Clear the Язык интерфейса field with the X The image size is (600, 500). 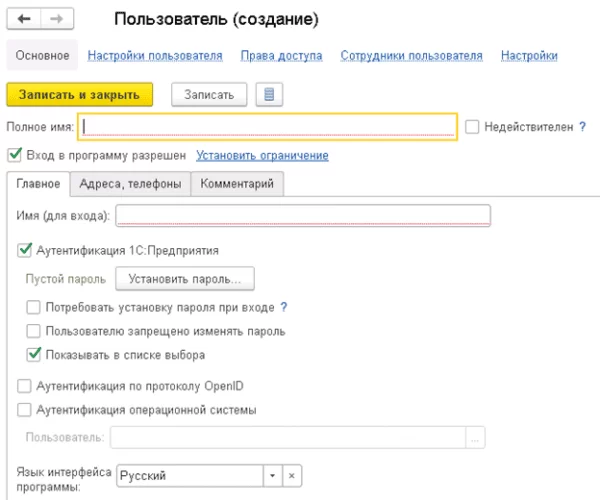(x=292, y=476)
